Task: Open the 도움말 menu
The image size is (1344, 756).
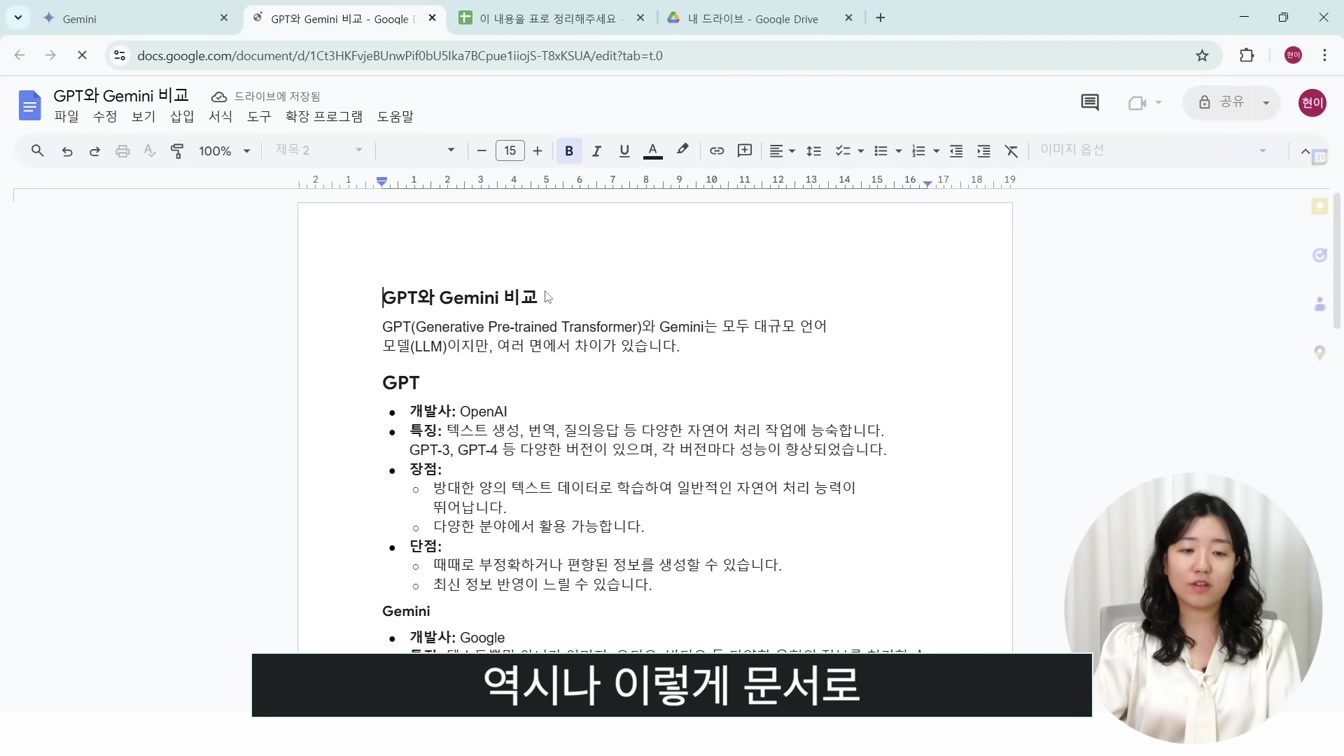Action: tap(395, 117)
